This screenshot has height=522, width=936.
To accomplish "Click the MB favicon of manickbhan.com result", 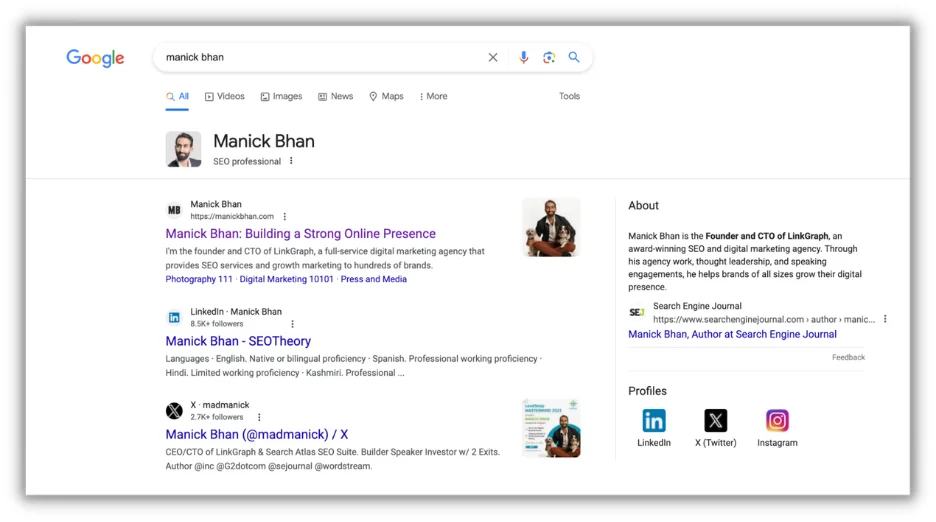I will point(174,210).
